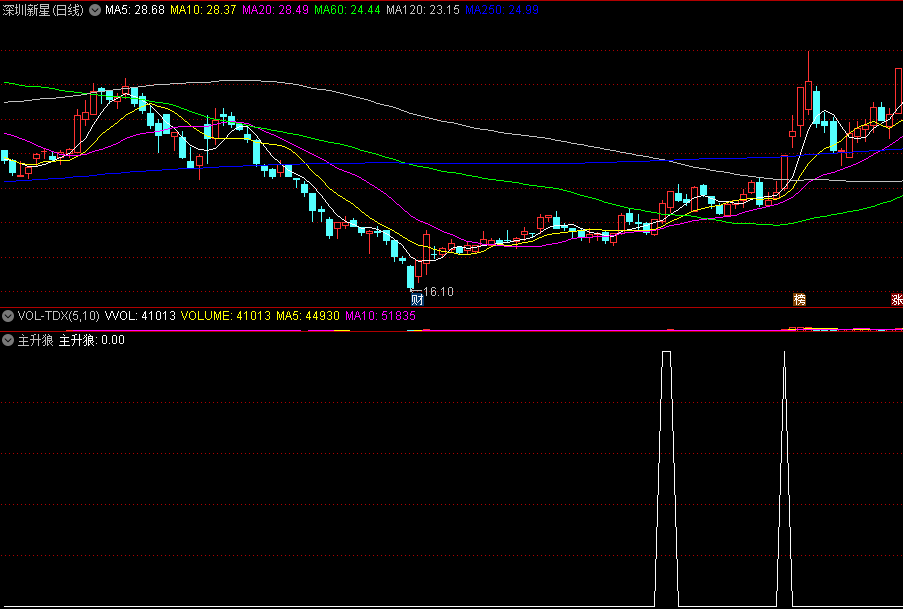Click the volume MA10: 51835 magenta value
Screen dimensions: 903x609
coord(380,316)
